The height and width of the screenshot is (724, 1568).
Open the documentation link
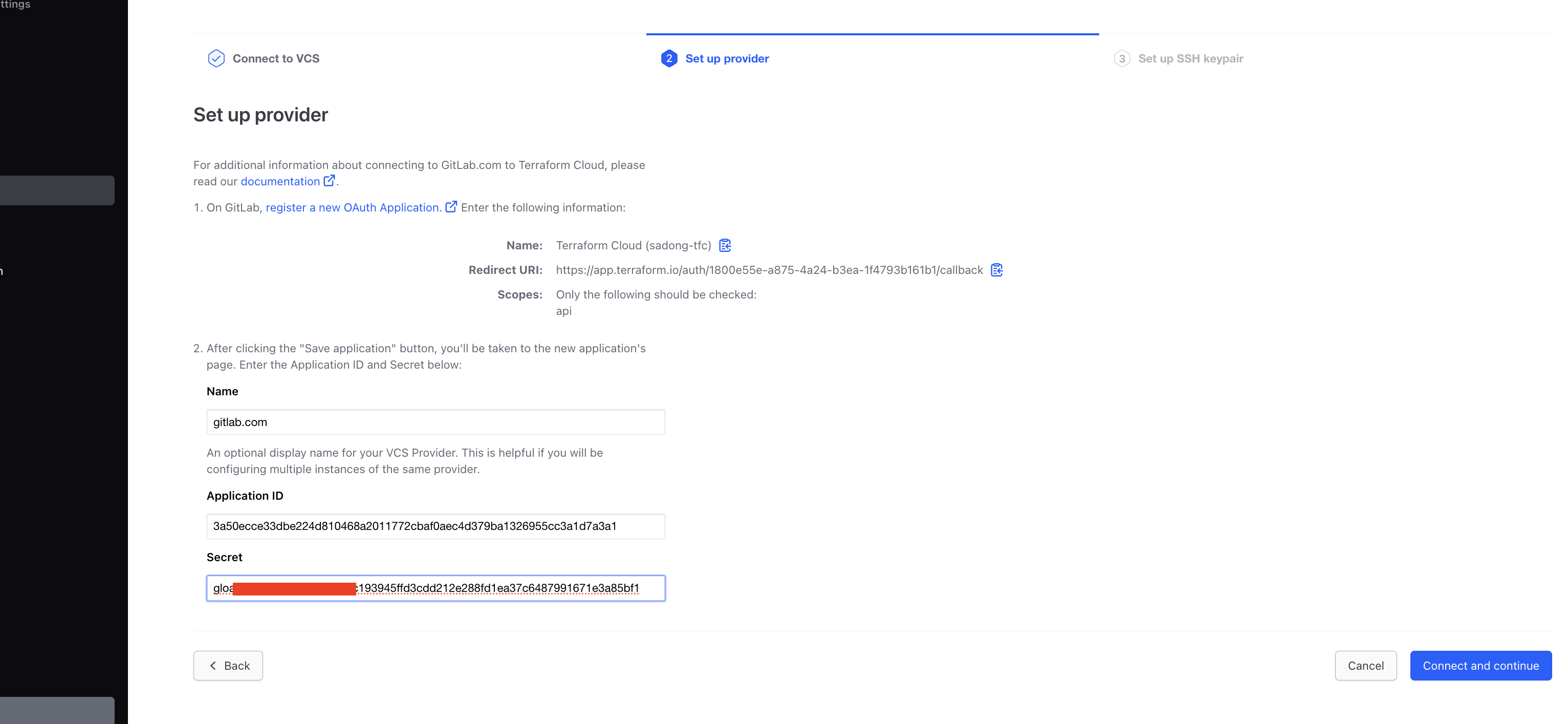(280, 181)
